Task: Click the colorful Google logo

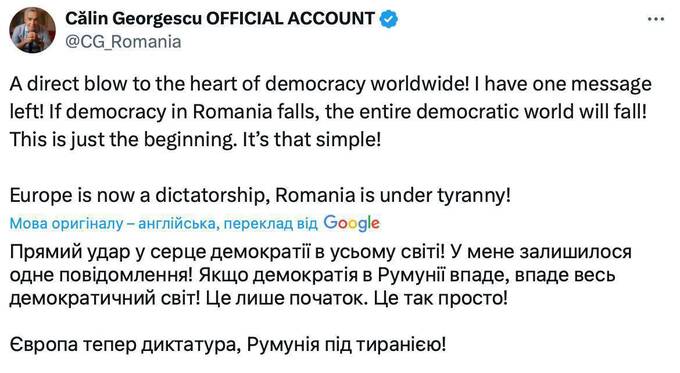Action: [x=351, y=223]
